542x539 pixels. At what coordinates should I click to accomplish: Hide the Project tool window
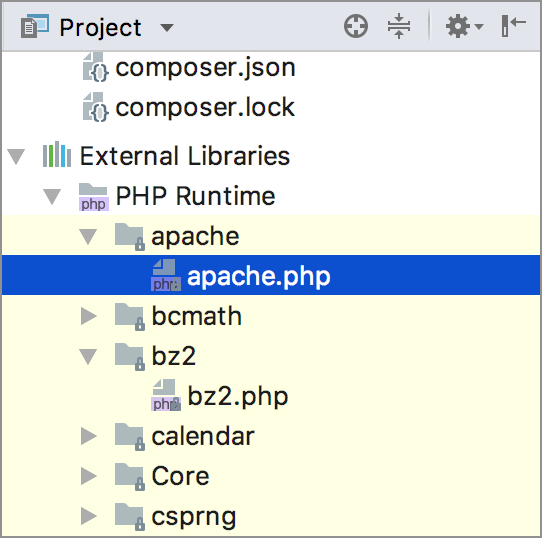point(513,26)
